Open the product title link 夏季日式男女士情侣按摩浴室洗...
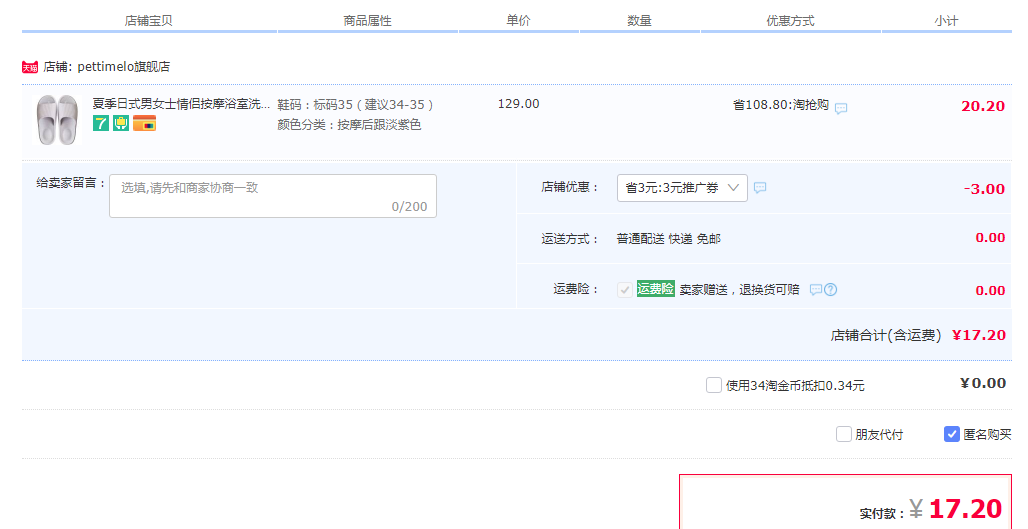The height and width of the screenshot is (529, 1028). pos(181,104)
